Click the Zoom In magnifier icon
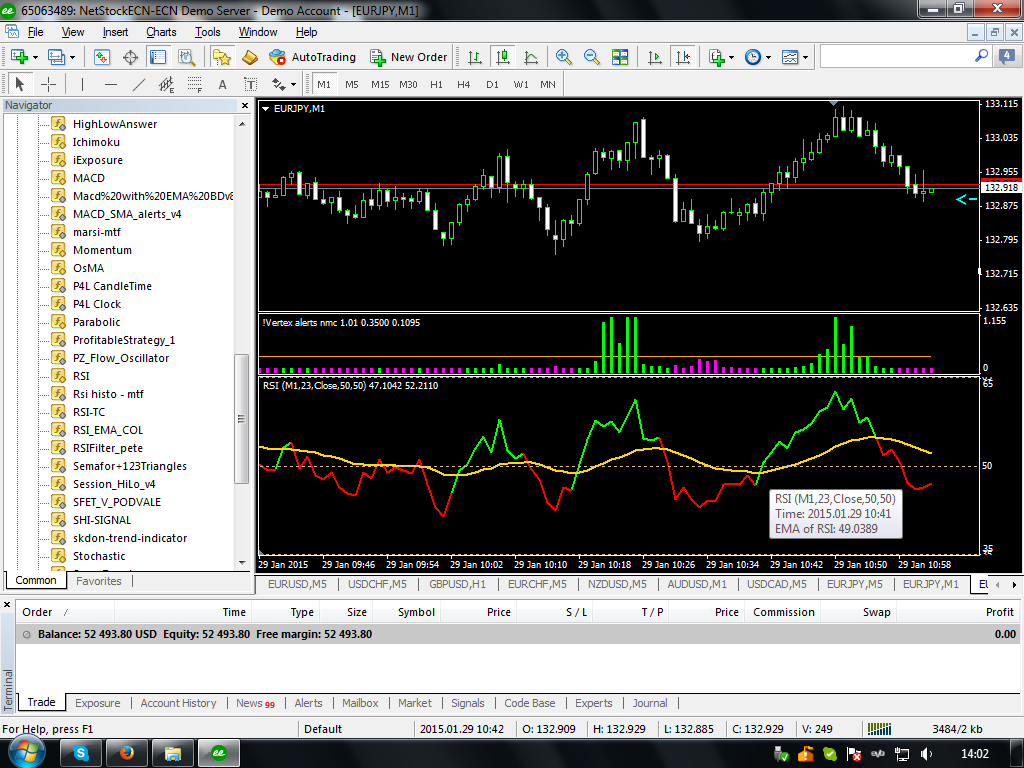1024x768 pixels. click(564, 57)
